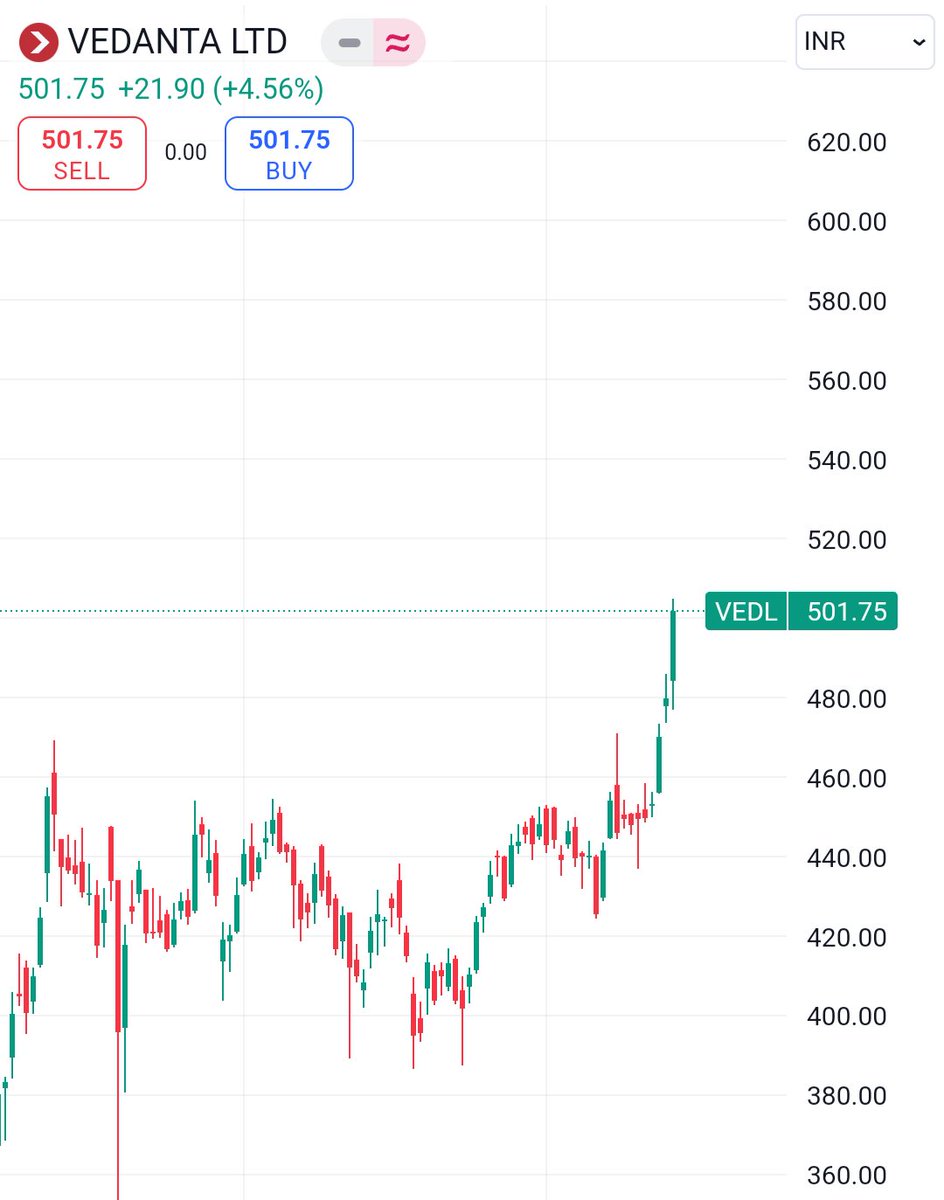Click the 360.00 price axis label

(x=847, y=1175)
